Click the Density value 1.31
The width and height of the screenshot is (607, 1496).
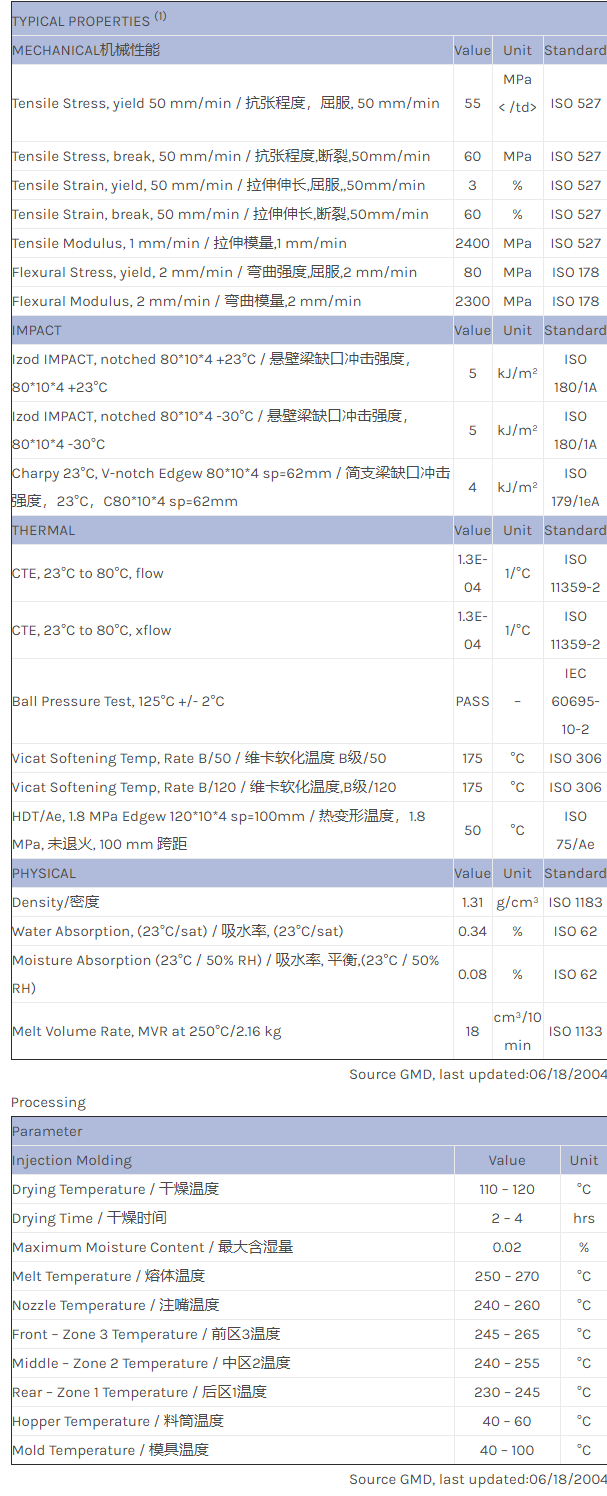point(472,902)
